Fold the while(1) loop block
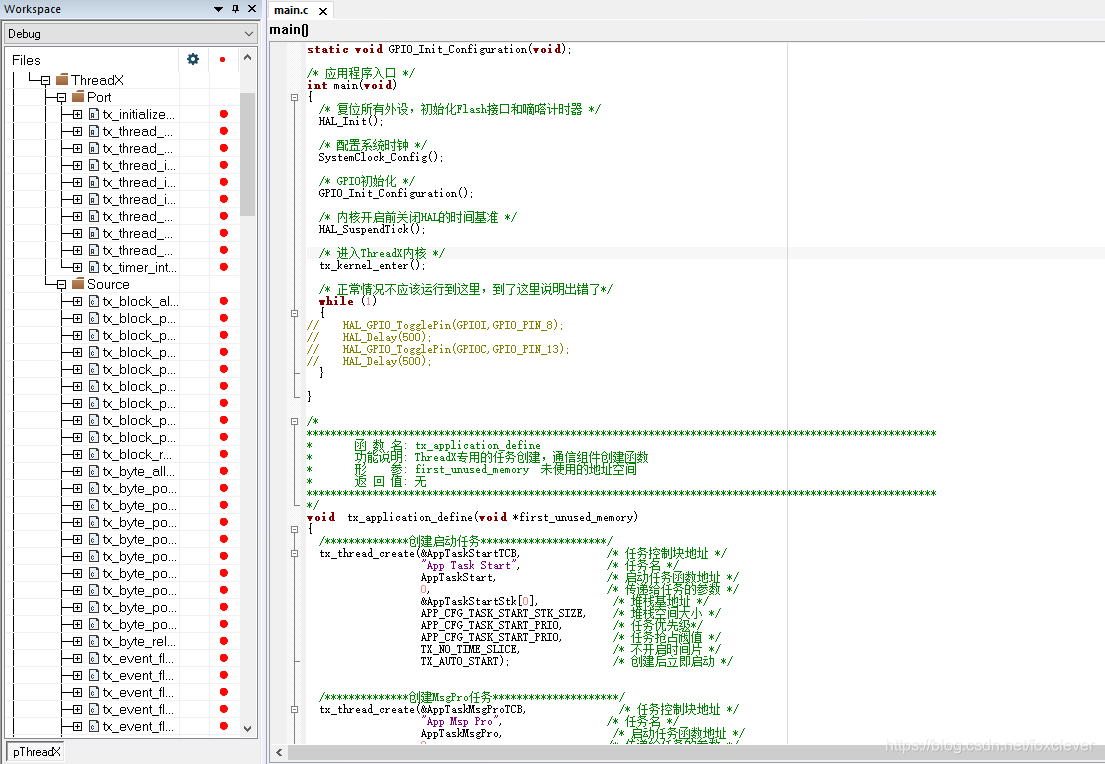 tap(295, 313)
